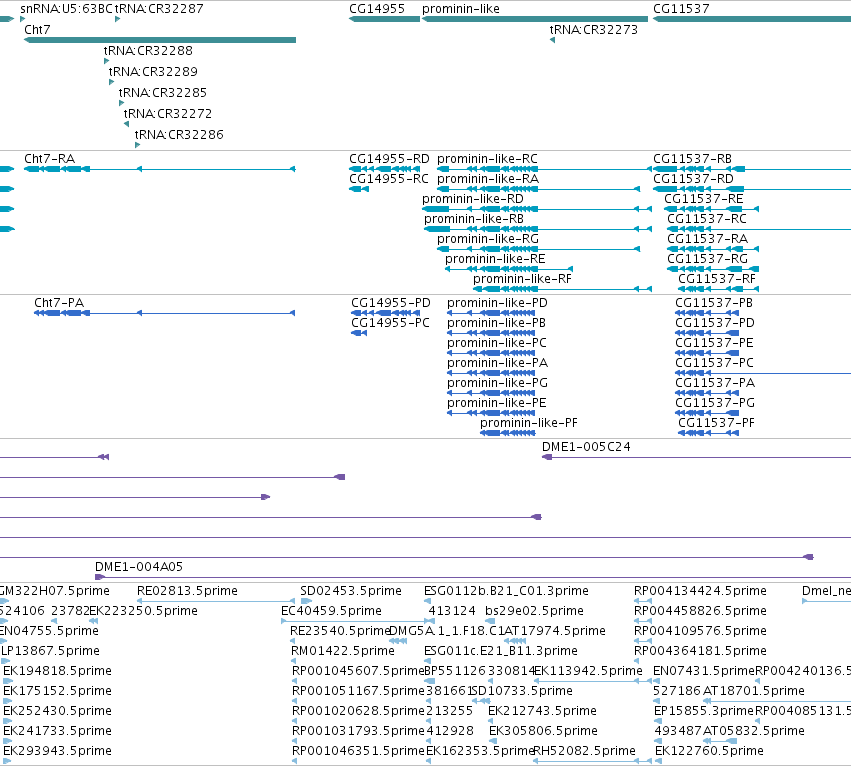Open the RE02813.5prime EST label
Screen dimensions: 851x766
pos(187,591)
